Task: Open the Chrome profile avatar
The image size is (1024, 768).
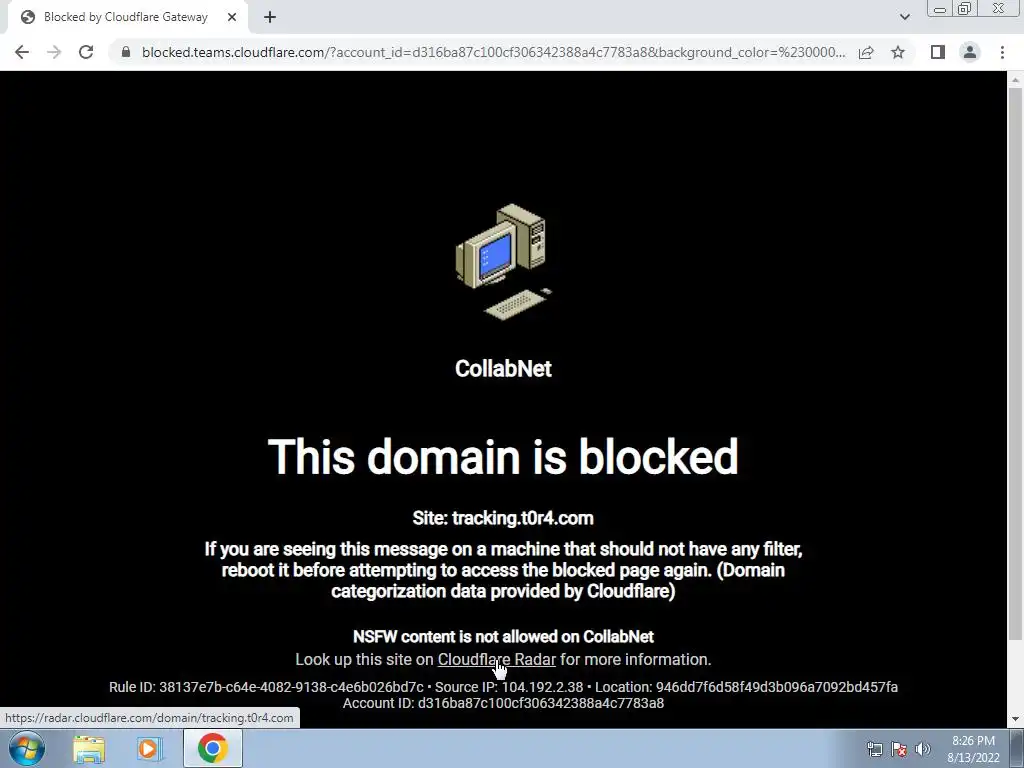Action: [x=970, y=52]
